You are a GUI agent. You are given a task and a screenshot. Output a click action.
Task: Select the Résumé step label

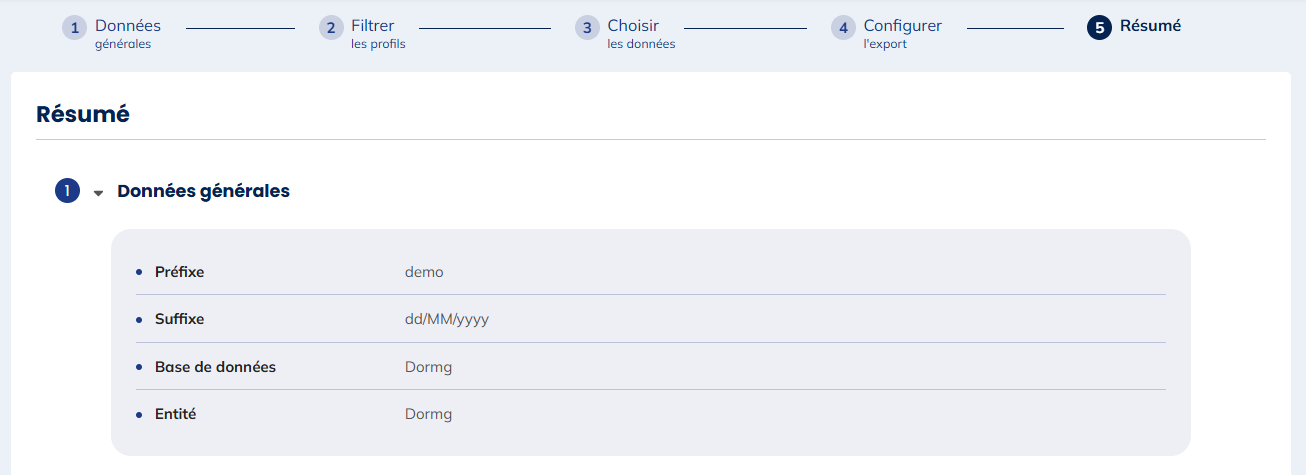click(1150, 26)
